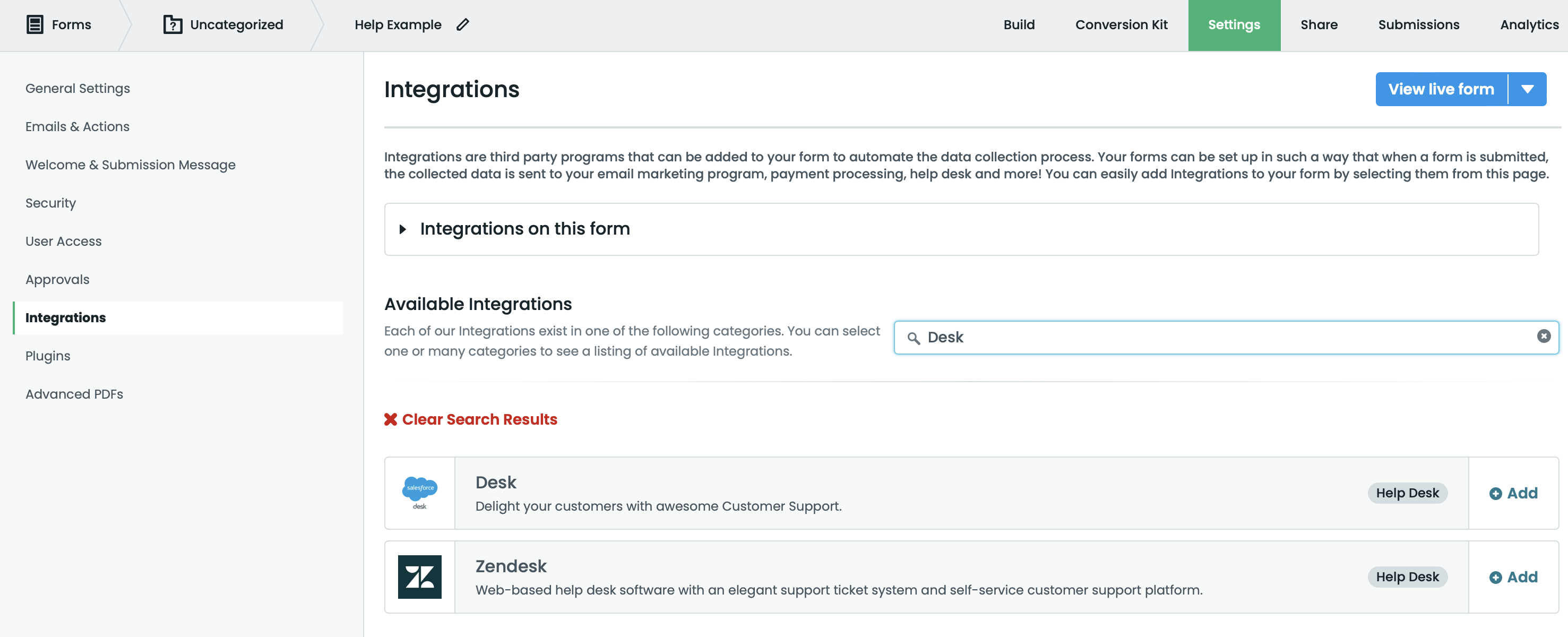Image resolution: width=1568 pixels, height=637 pixels.
Task: Click the red X next to Clear Search Results
Action: pyautogui.click(x=391, y=419)
